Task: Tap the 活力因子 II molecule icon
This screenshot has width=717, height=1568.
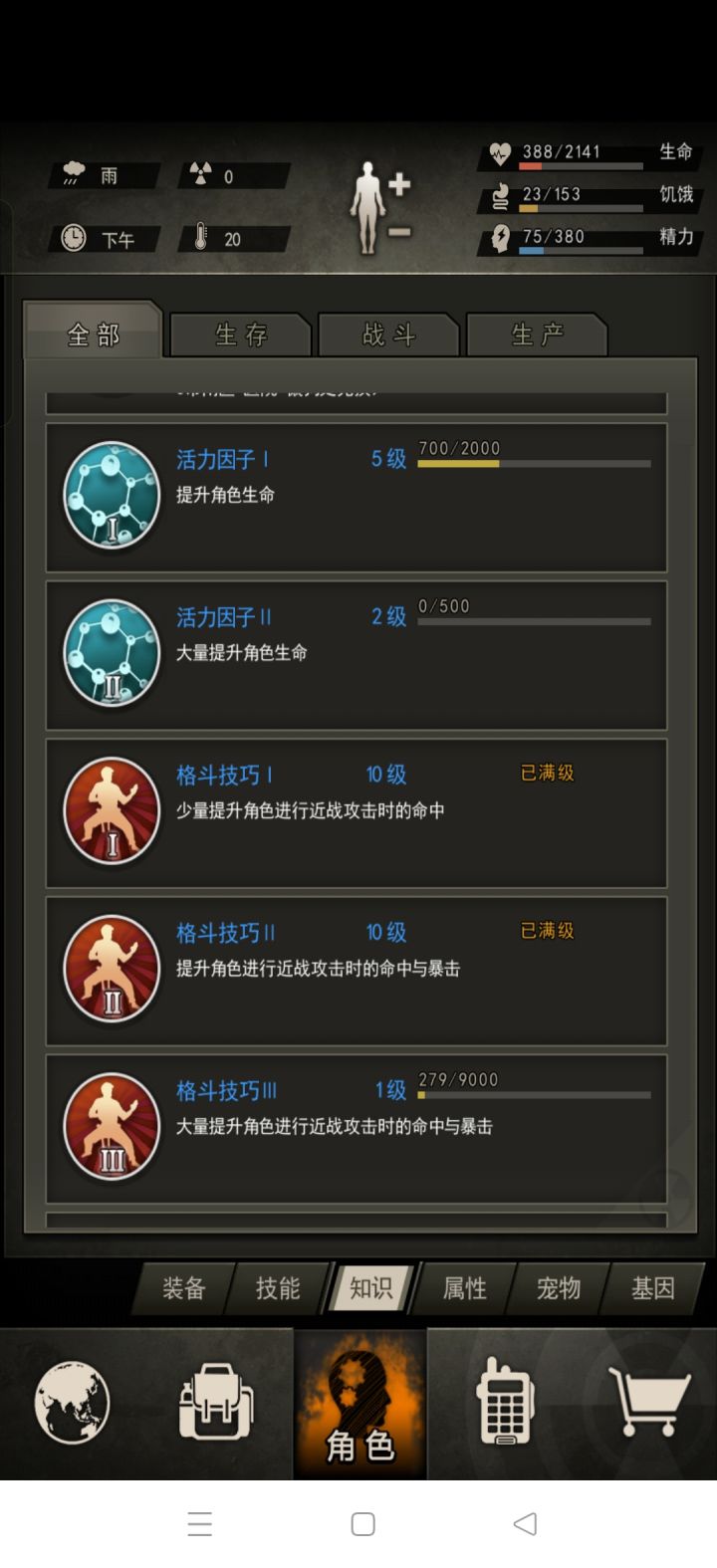Action: (x=112, y=653)
